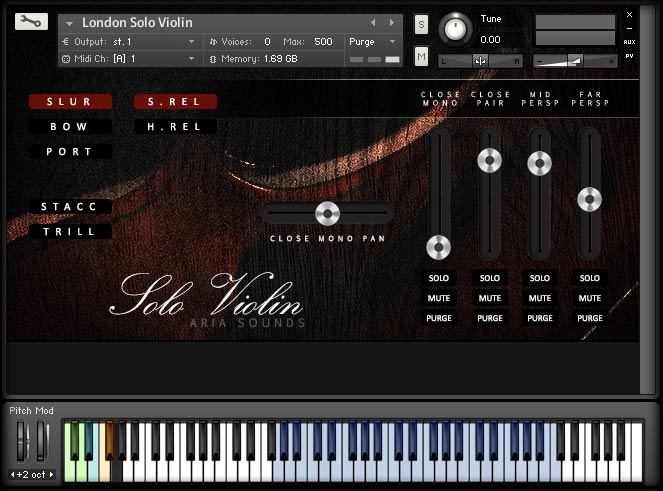Minimize the instrument header view
The width and height of the screenshot is (663, 491).
tap(629, 28)
